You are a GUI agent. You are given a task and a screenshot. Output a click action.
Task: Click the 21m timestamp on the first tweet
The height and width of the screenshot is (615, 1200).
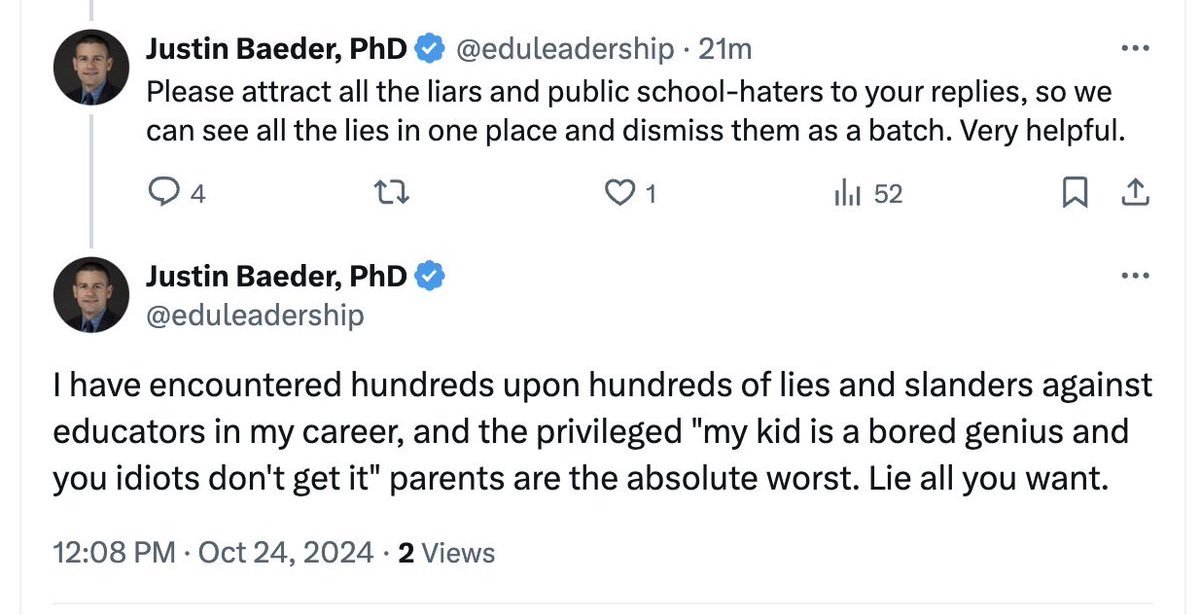point(726,48)
